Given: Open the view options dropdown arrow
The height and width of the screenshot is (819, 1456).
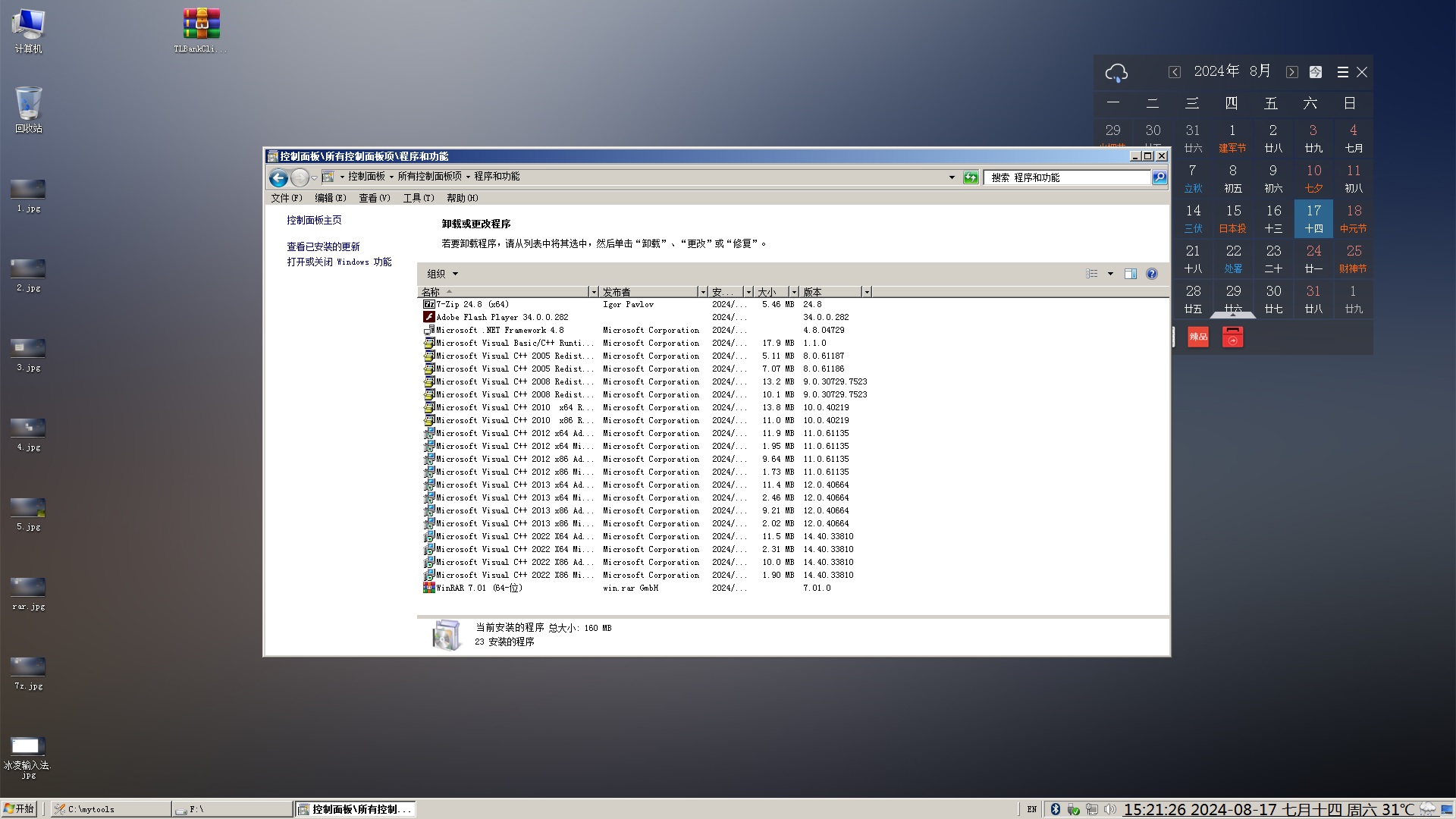Looking at the screenshot, I should [1110, 274].
